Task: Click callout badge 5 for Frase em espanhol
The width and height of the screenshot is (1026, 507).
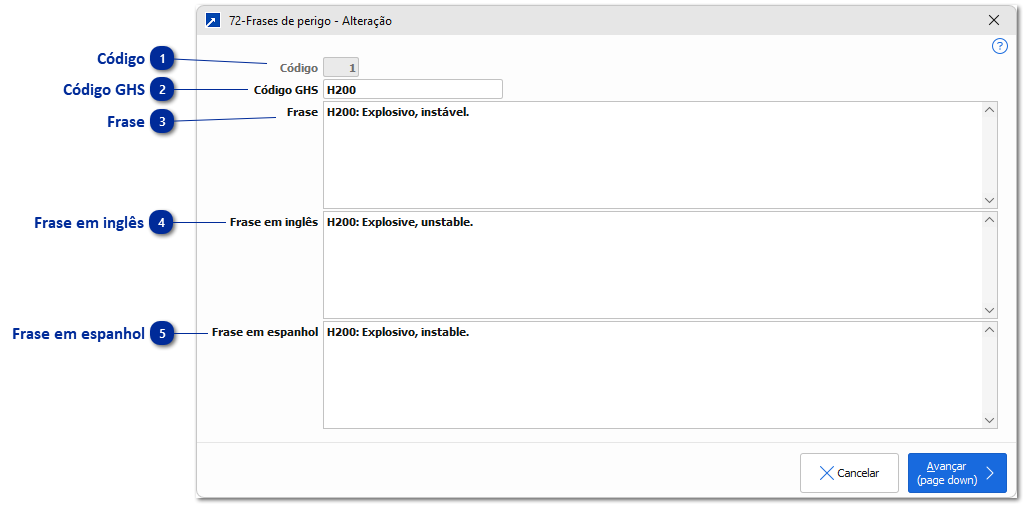Action: pos(162,334)
